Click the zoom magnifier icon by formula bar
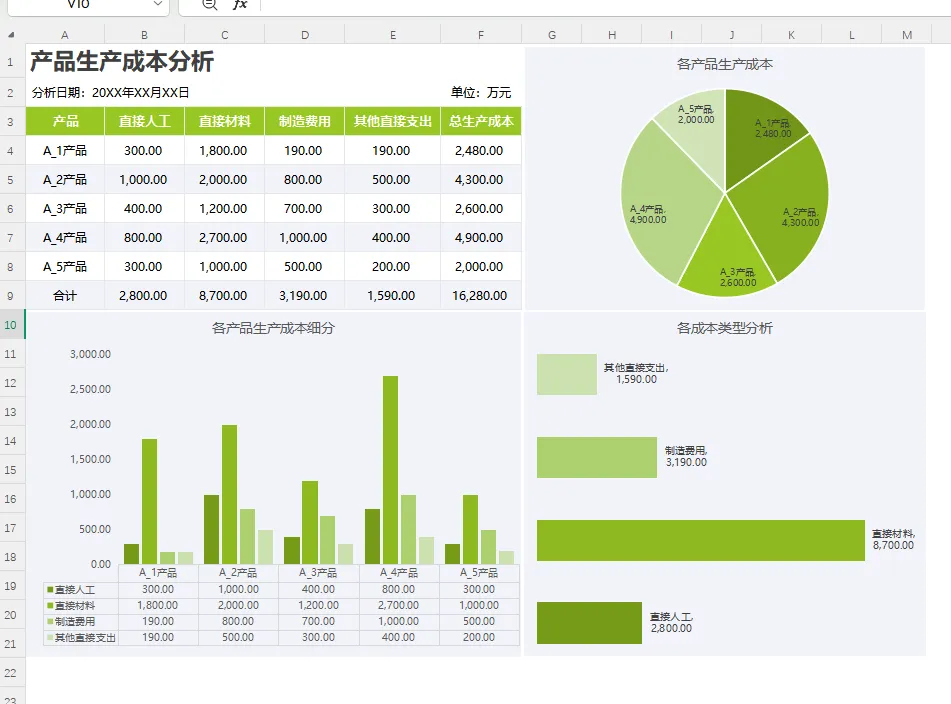This screenshot has height=704, width=951. tap(209, 5)
